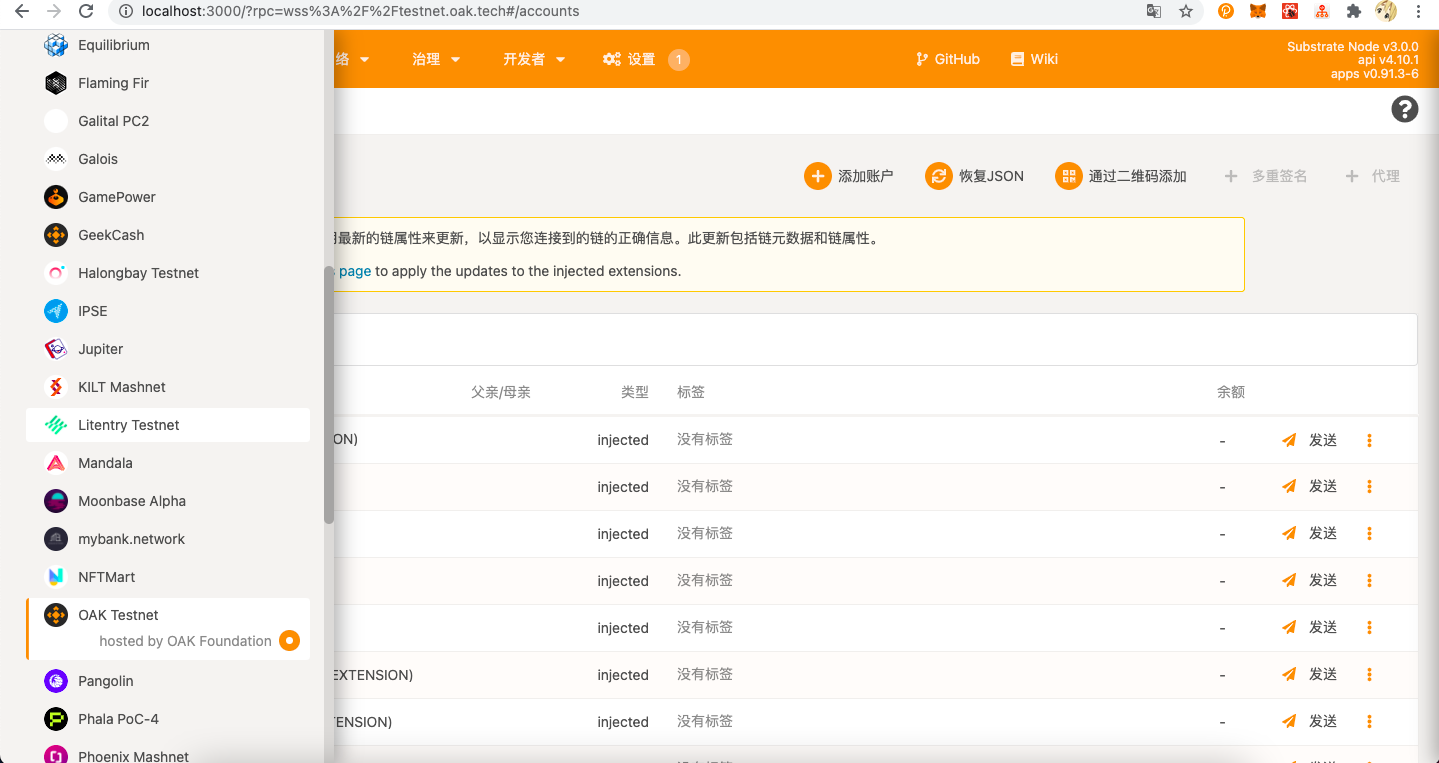Click the 代理 button
This screenshot has width=1439, height=763.
click(1371, 176)
